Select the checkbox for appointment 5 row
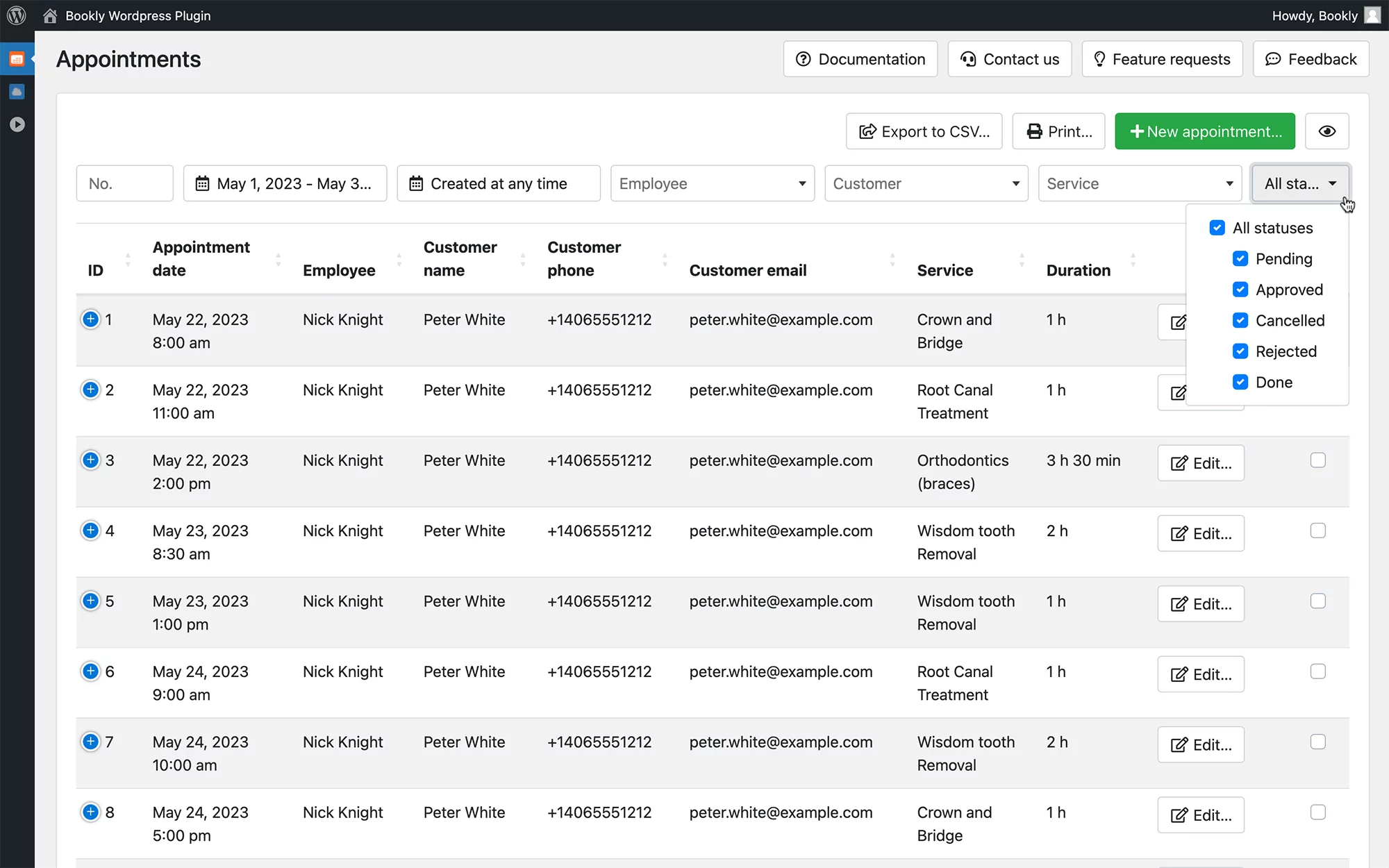Screen dimensions: 1389x868 [x=1318, y=601]
